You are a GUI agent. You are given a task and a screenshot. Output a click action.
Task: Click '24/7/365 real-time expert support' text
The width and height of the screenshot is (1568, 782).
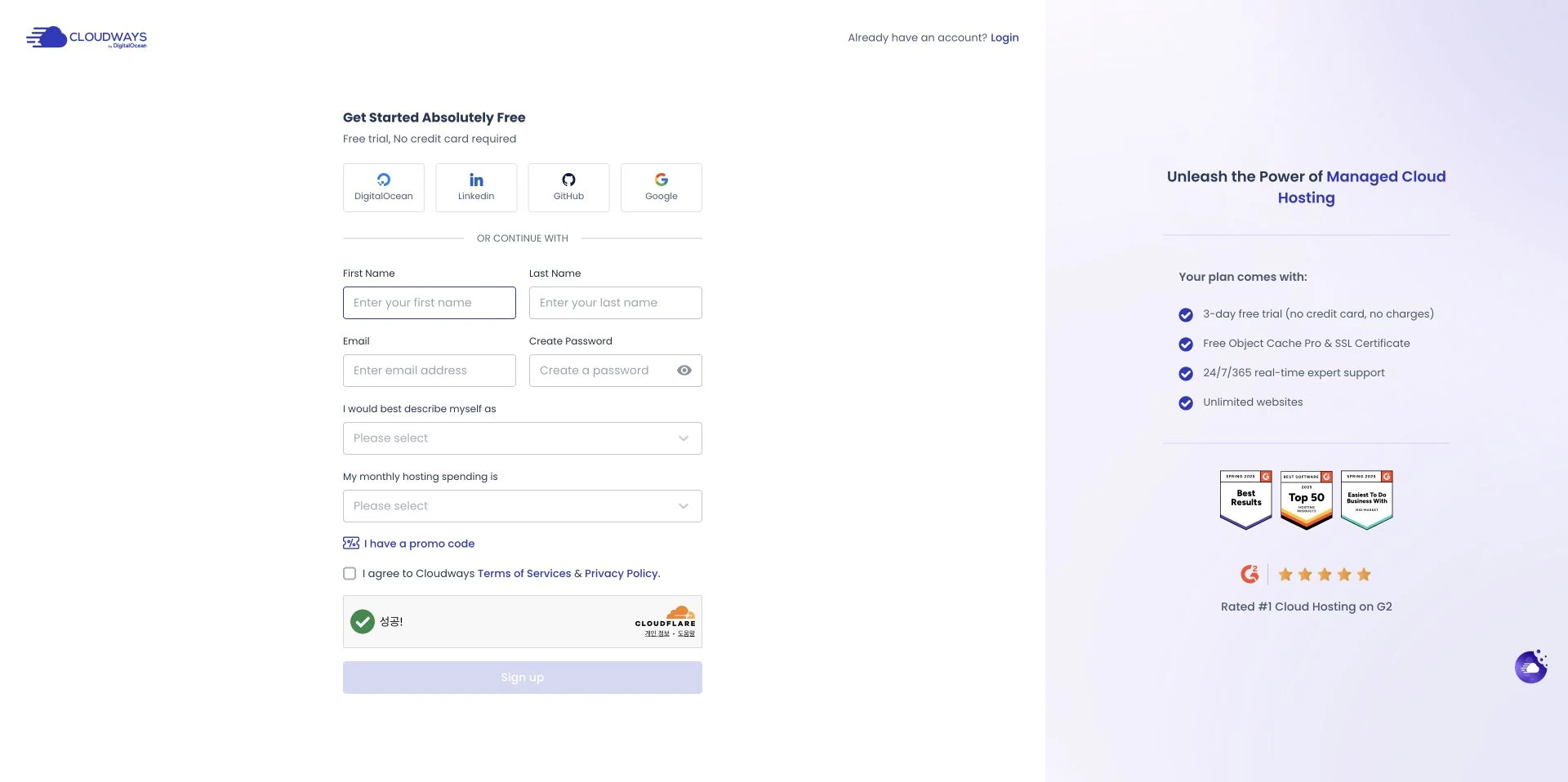click(x=1294, y=373)
